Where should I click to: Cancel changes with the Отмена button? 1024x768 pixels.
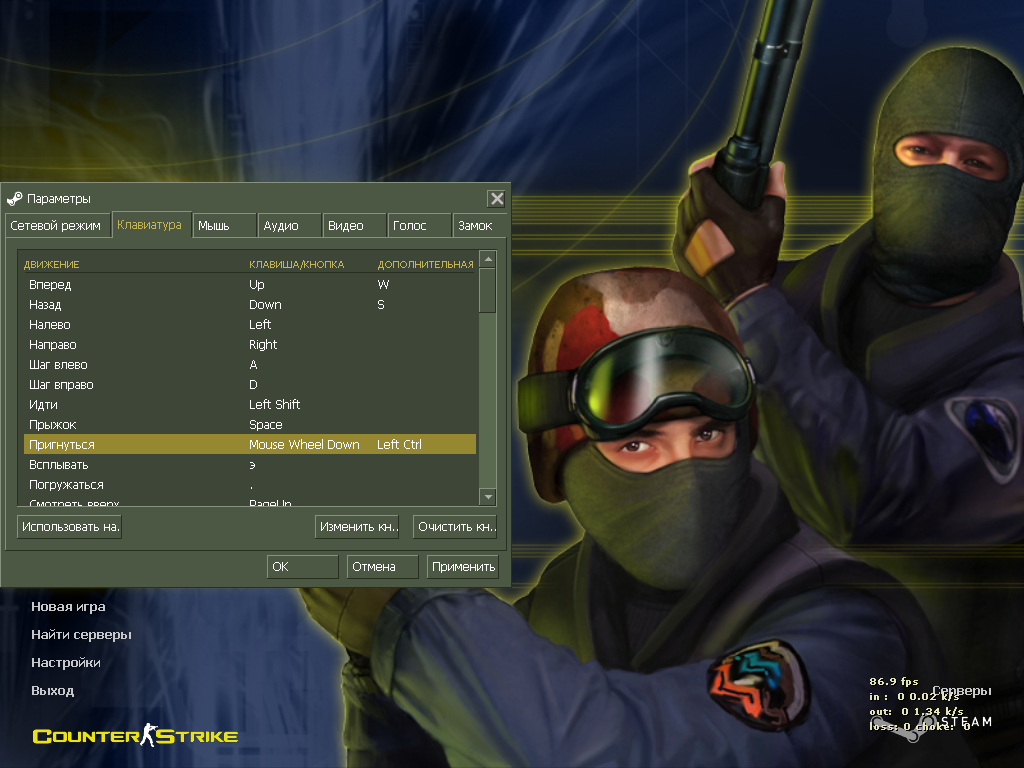(x=382, y=566)
